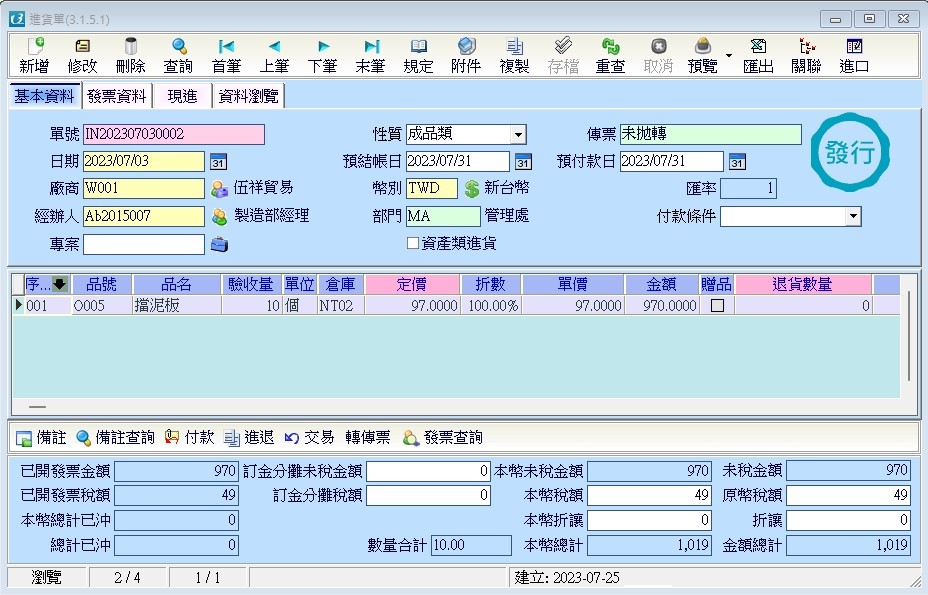Click the 刪除 (delete) trash icon

tap(130, 56)
